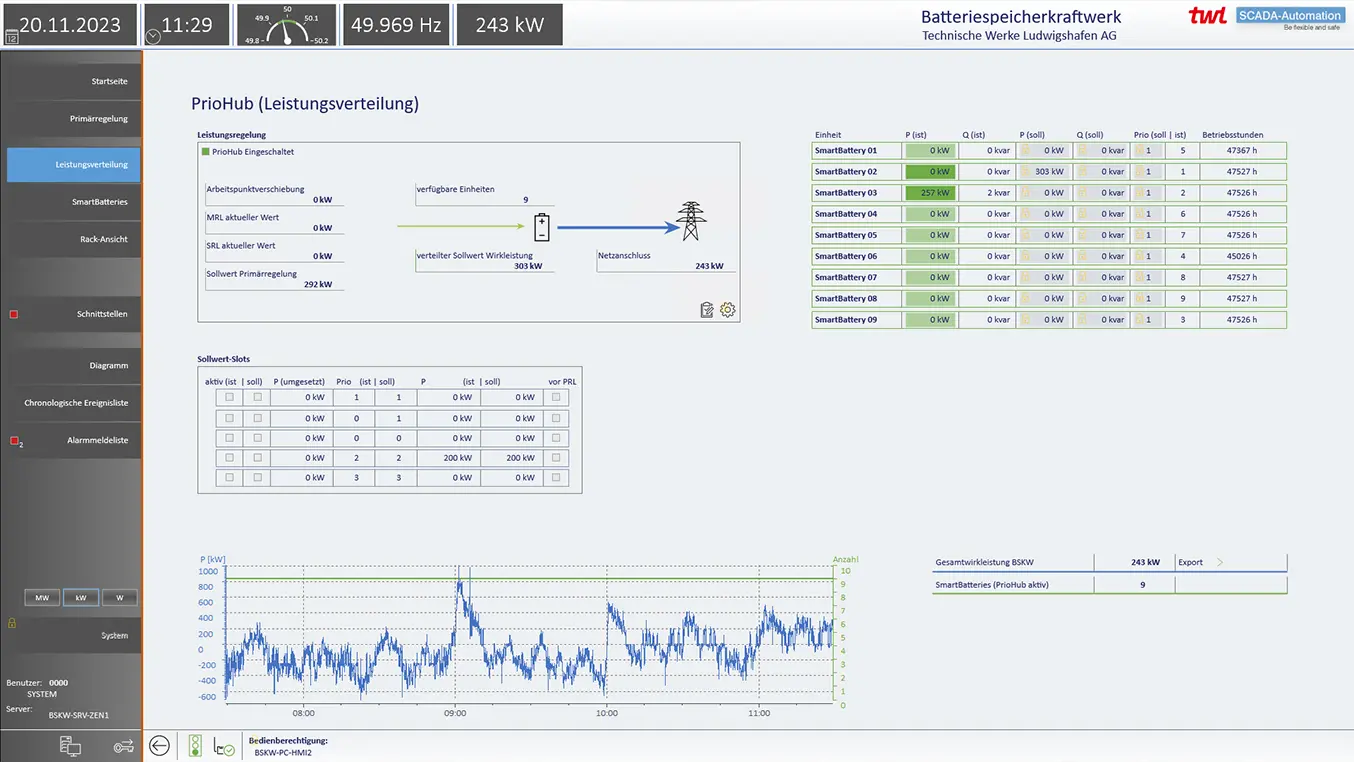Image resolution: width=1354 pixels, height=762 pixels.
Task: Click the 09:00 power peak on the chart
Action: tap(458, 583)
